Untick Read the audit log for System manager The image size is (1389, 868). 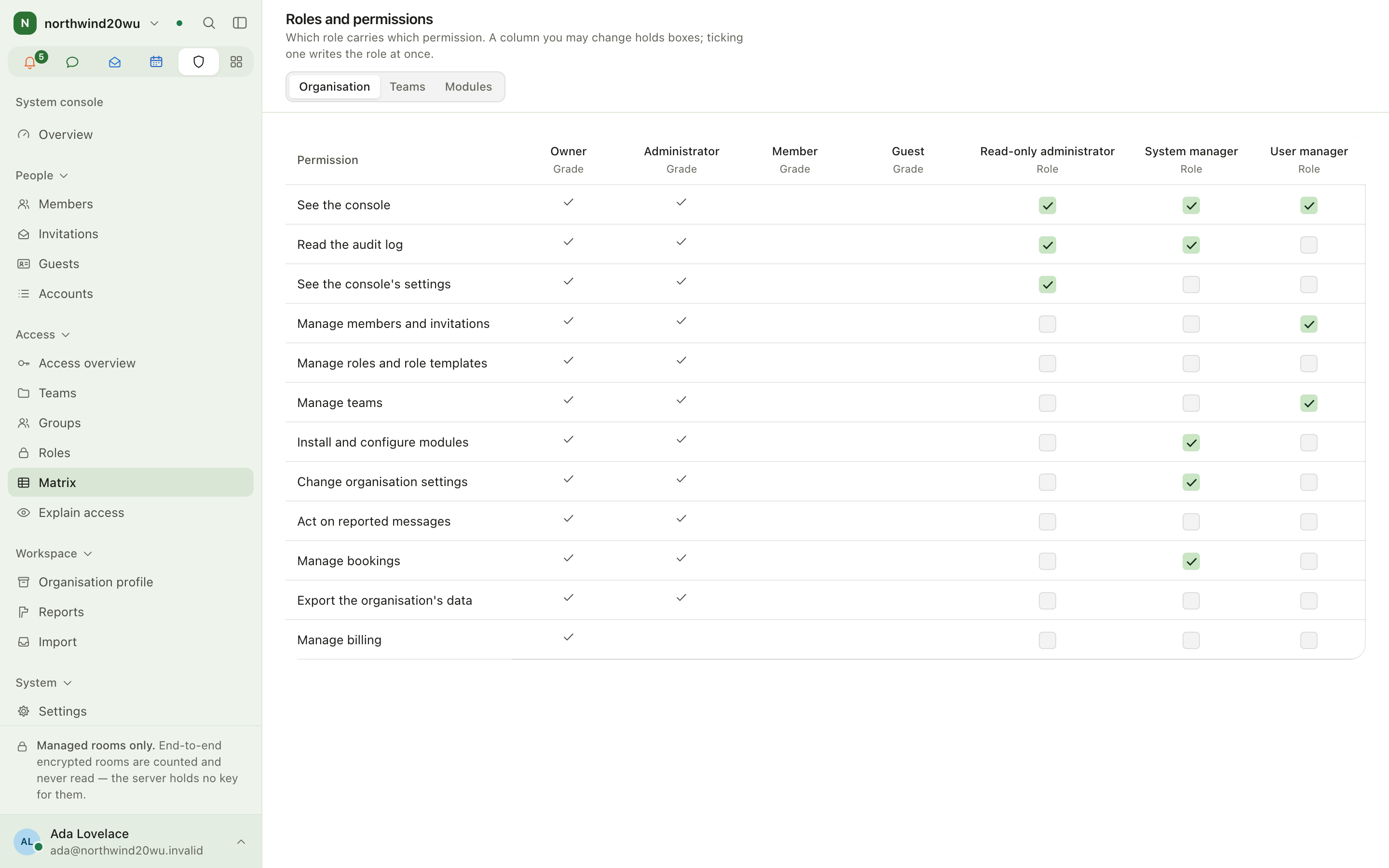1191,245
